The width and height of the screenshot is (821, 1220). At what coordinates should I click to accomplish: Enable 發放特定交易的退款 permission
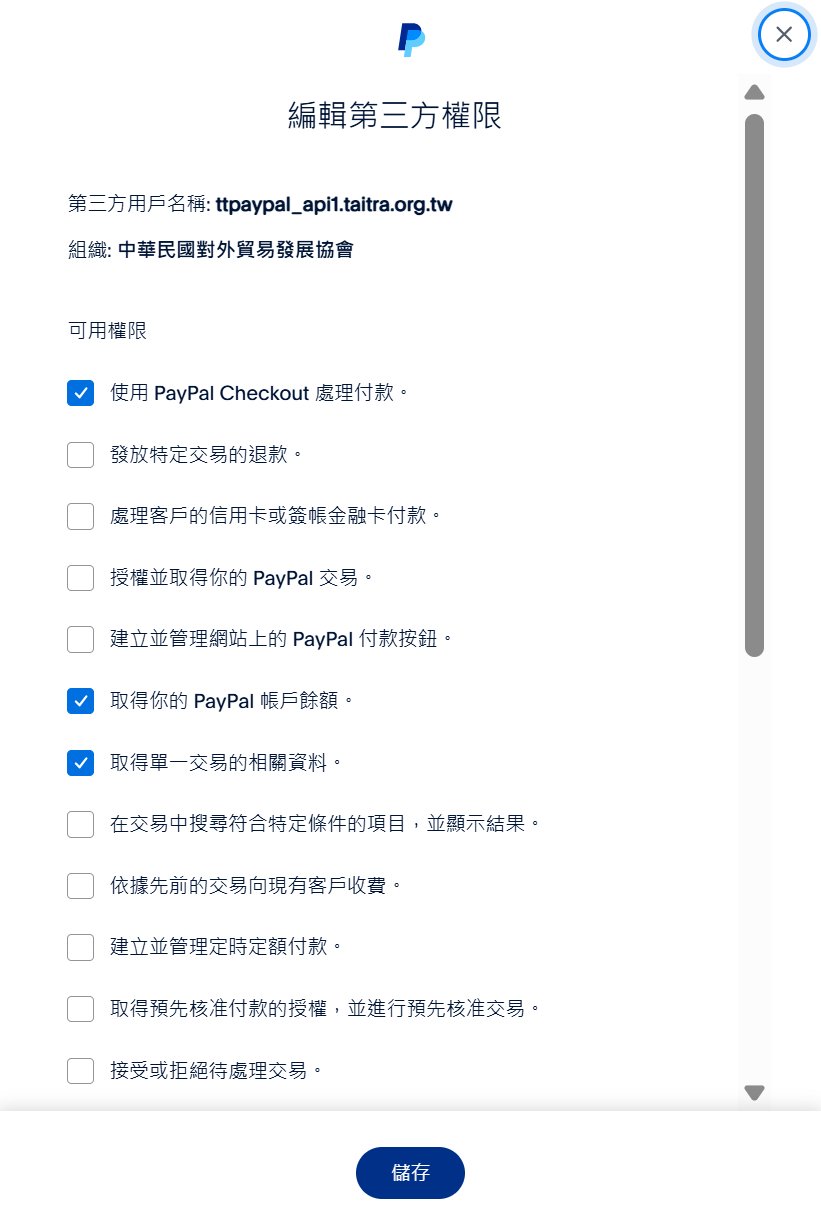(81, 455)
